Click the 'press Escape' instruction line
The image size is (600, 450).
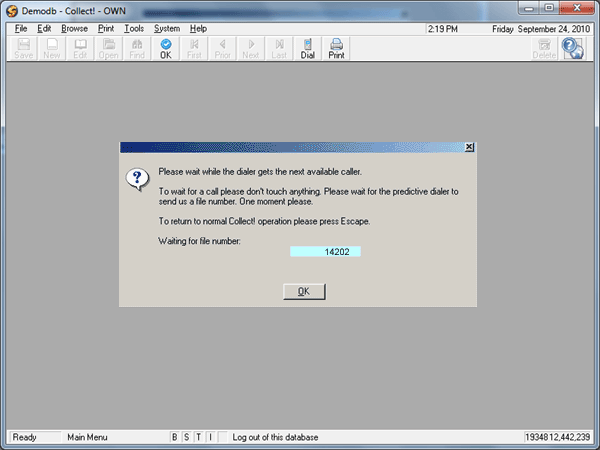click(x=264, y=221)
